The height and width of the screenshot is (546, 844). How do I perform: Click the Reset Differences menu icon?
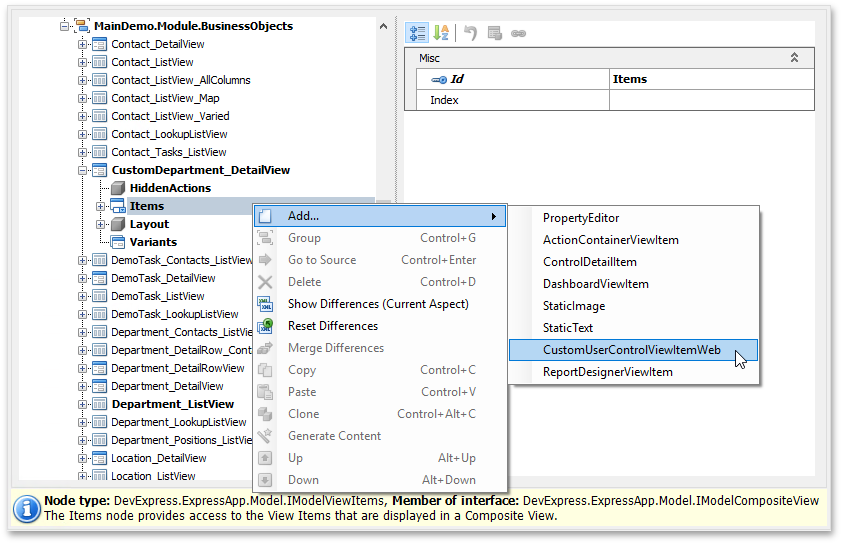point(265,326)
